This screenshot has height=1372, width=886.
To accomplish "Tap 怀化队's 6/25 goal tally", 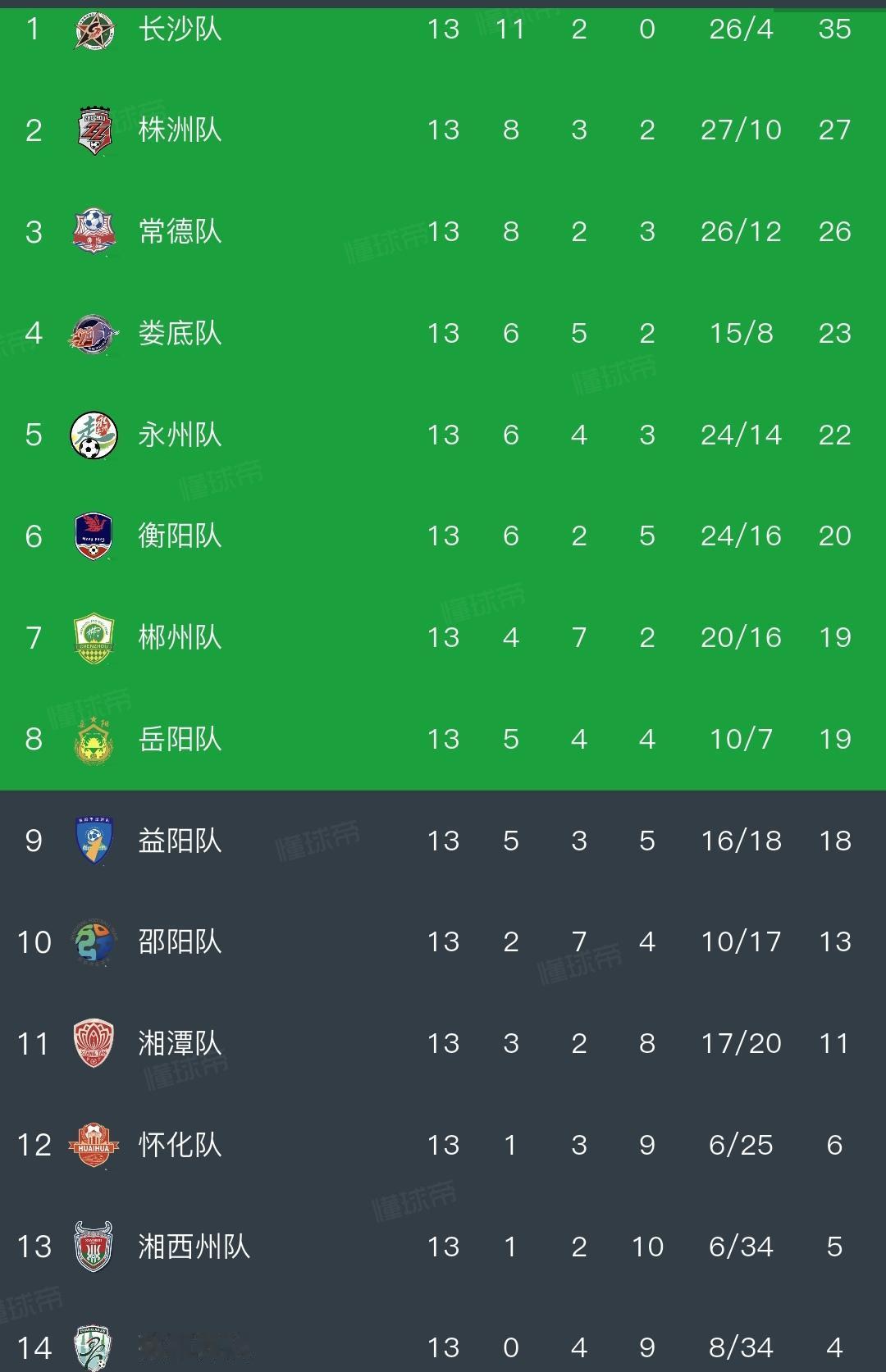I will 741,1146.
